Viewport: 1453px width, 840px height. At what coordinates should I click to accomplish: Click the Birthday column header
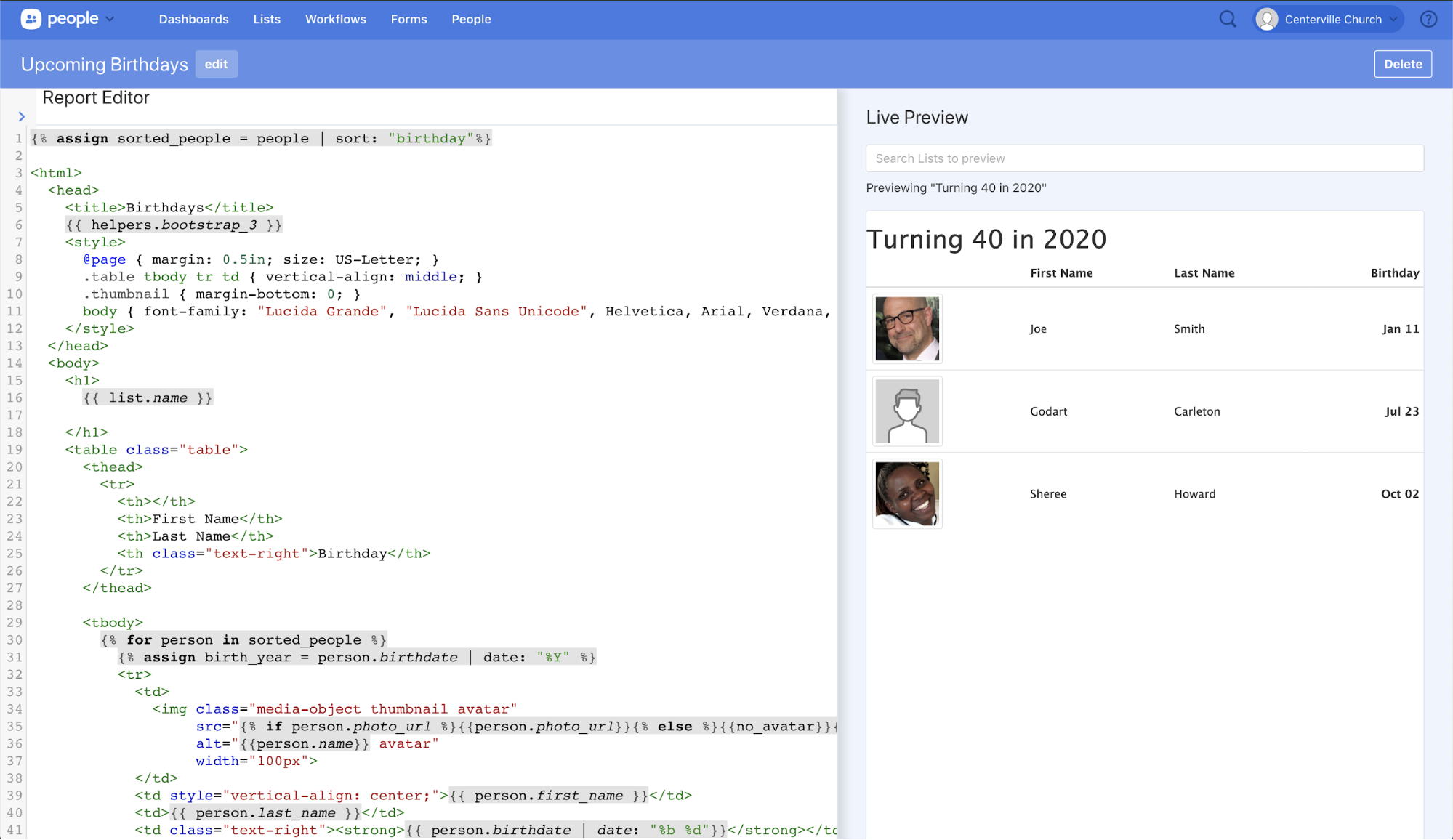(1394, 273)
